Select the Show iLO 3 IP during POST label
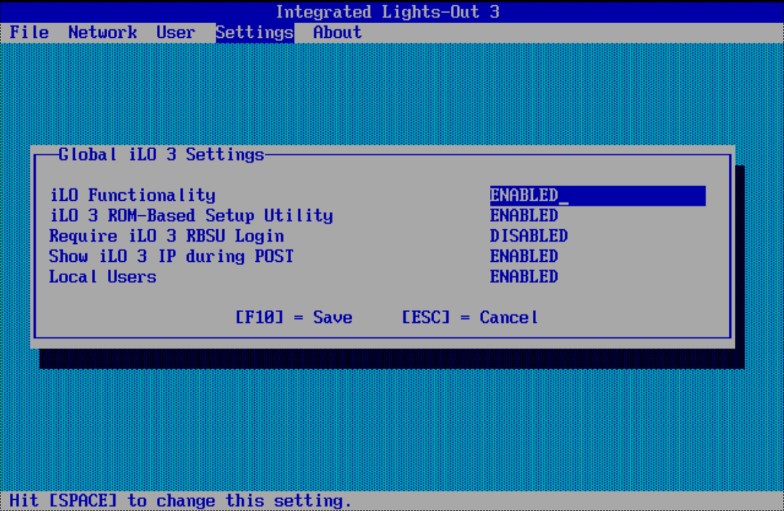The height and width of the screenshot is (511, 784). 171,256
